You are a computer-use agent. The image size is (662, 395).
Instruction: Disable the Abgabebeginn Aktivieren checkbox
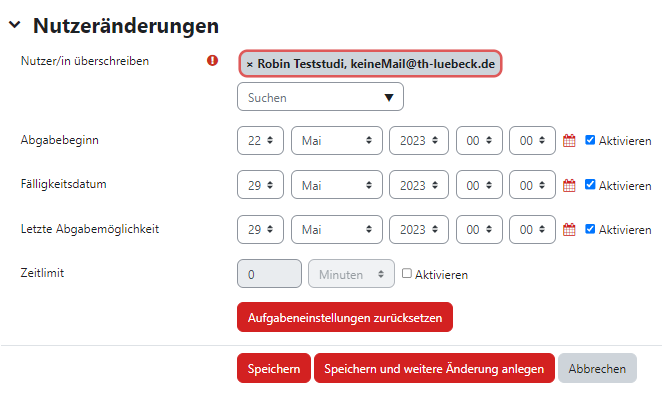point(590,140)
